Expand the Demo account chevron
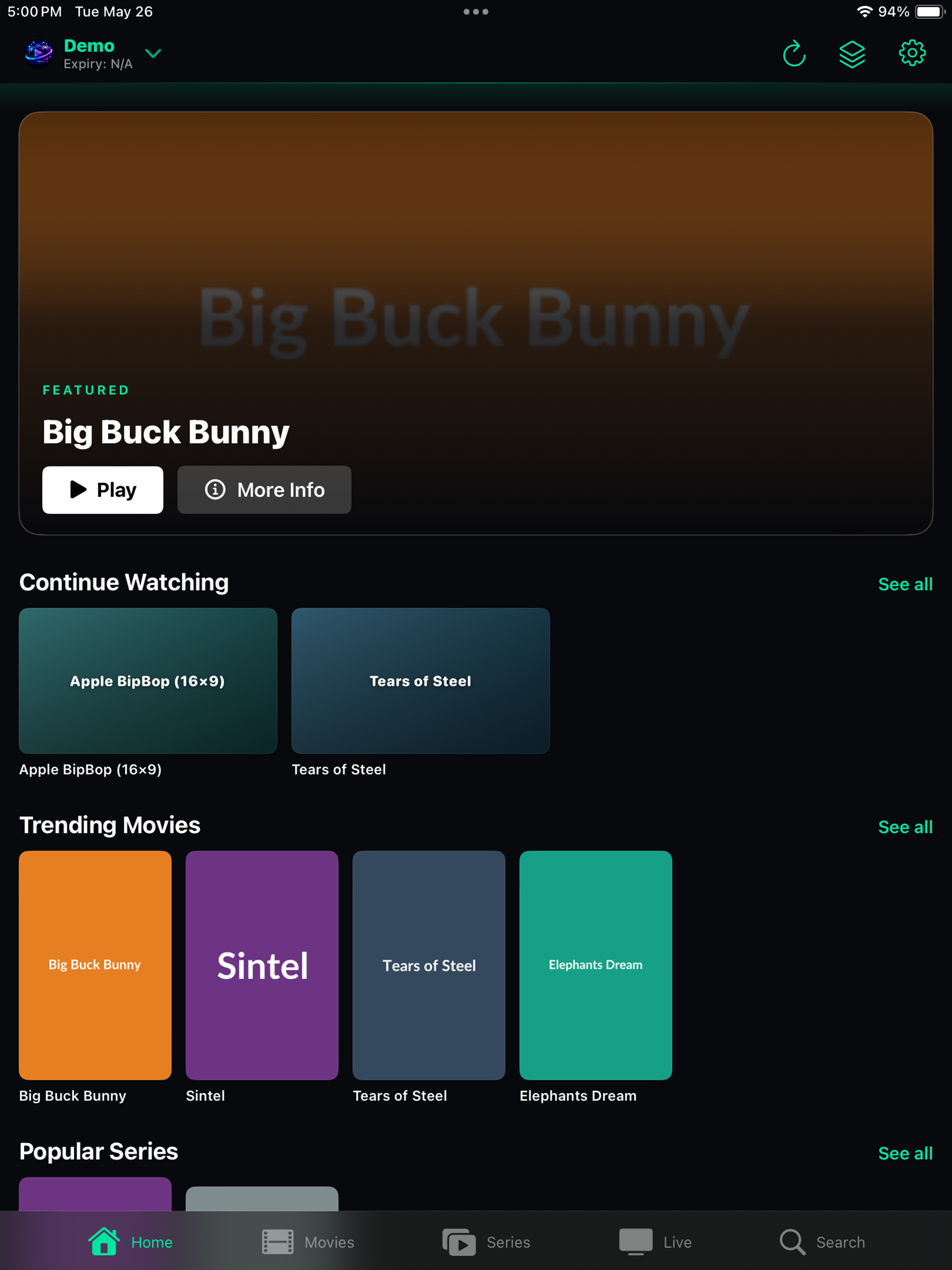Image resolution: width=952 pixels, height=1270 pixels. 153,54
